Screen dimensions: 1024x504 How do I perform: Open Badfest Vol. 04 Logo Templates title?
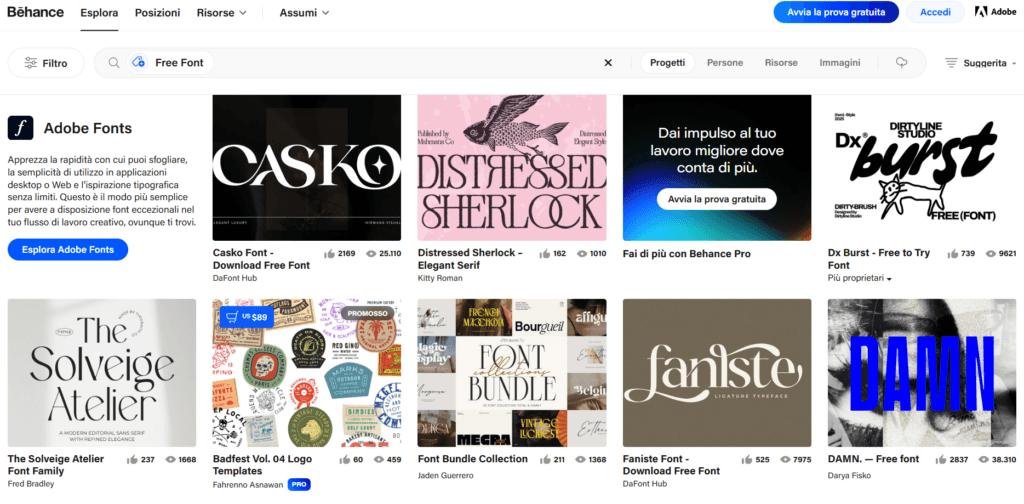[x=263, y=465]
